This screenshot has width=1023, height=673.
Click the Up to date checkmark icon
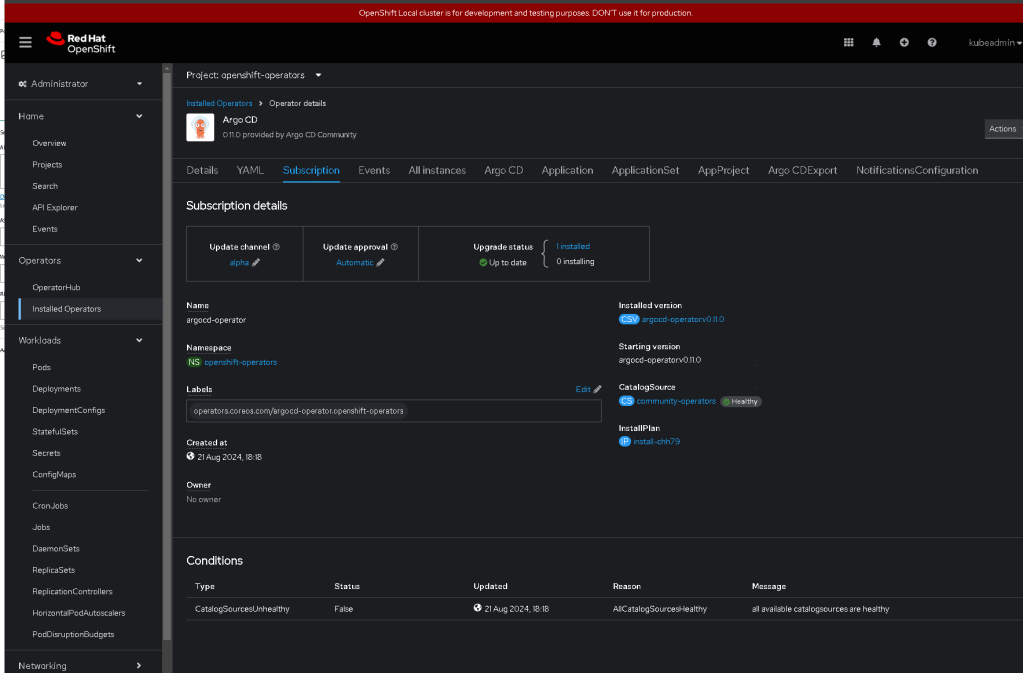click(x=483, y=263)
